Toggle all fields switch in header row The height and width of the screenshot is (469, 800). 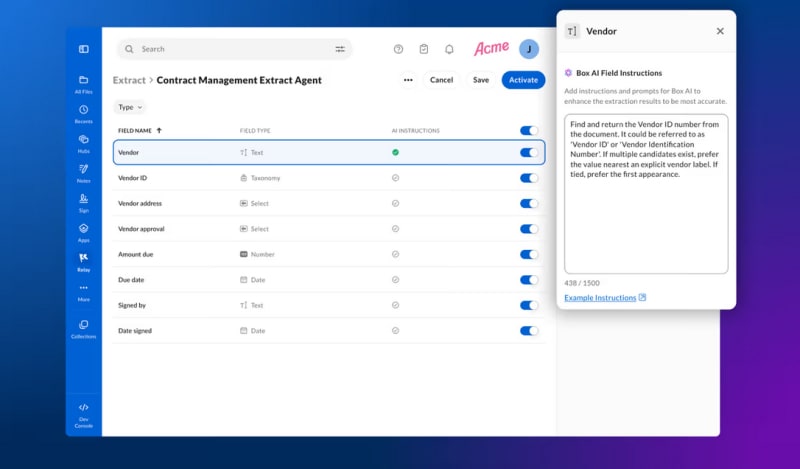(x=529, y=130)
